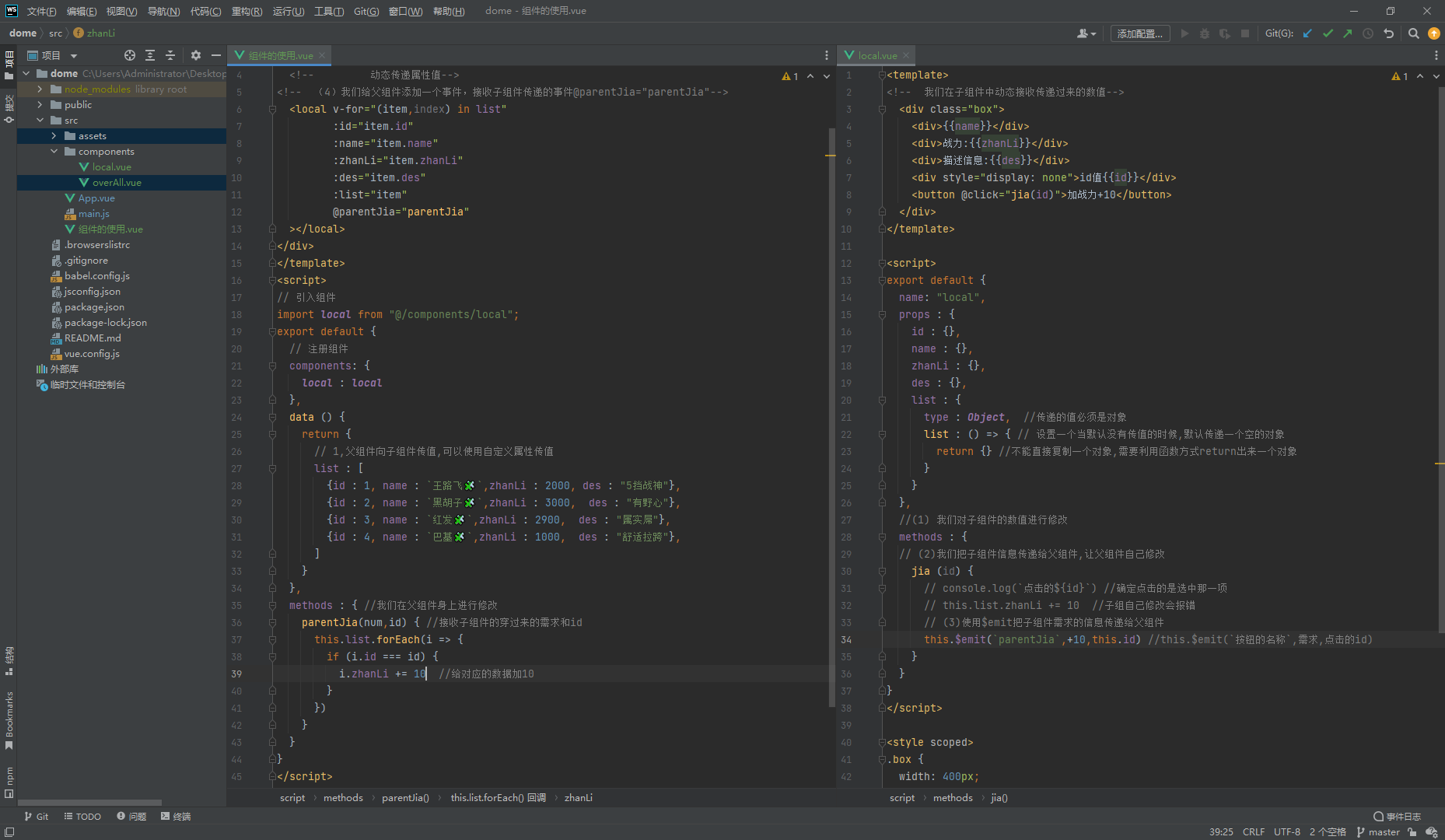
Task: Open the 运行(U) menu
Action: click(x=288, y=11)
